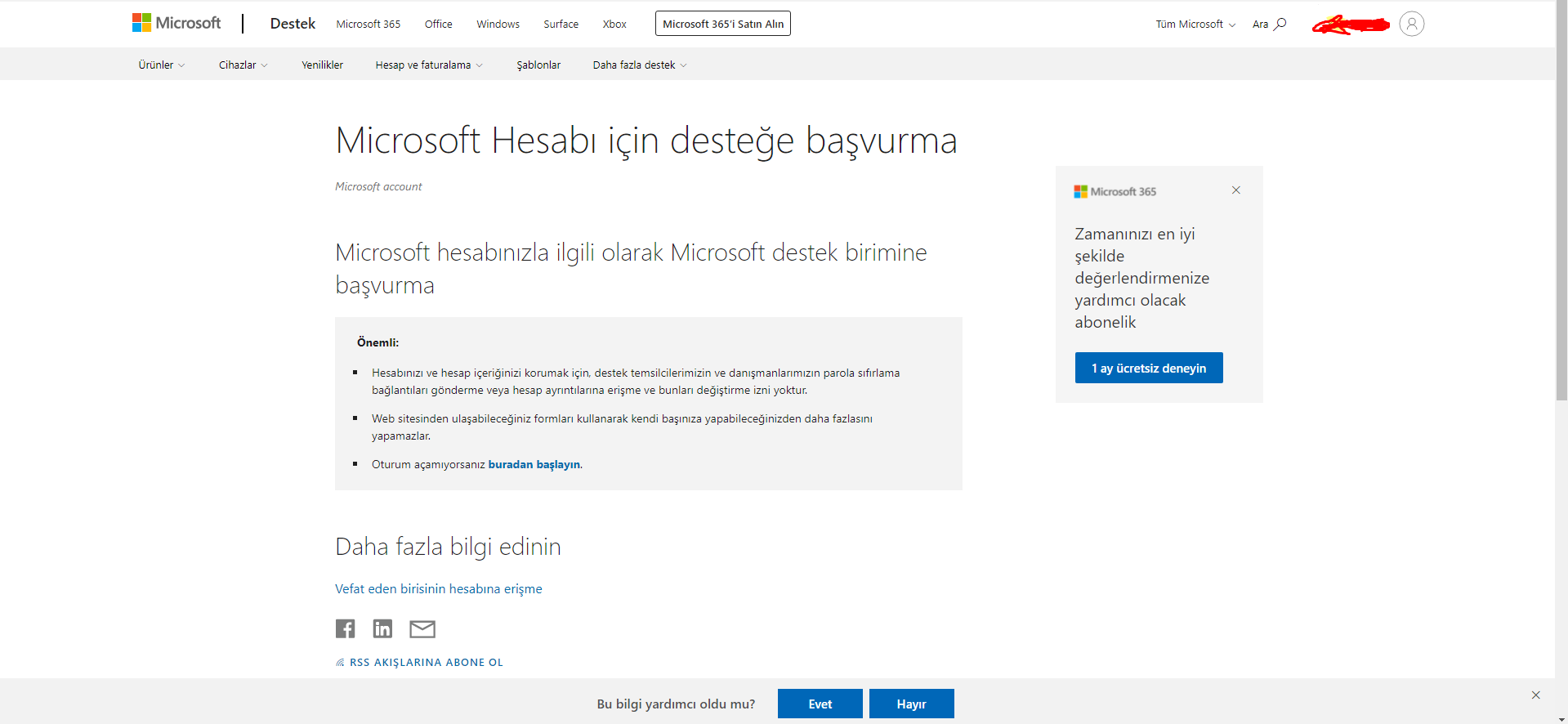Open the Tüm Microsoft dropdown
This screenshot has width=1568, height=724.
coord(1195,24)
